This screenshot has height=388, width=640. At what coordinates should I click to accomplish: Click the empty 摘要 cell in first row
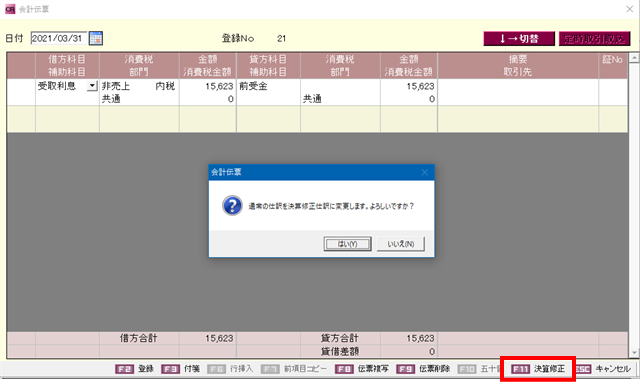518,86
